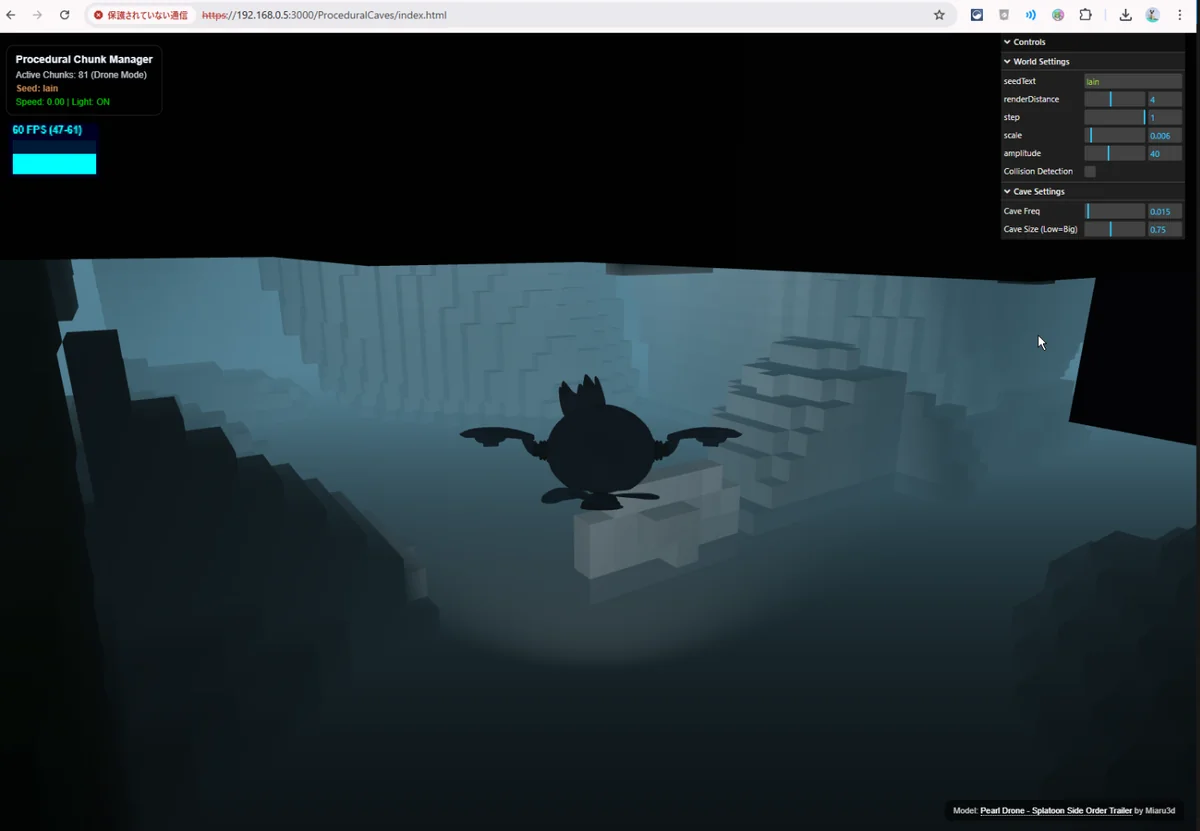Open the Pearl Drone model credit link
1200x831 pixels.
(x=1055, y=811)
